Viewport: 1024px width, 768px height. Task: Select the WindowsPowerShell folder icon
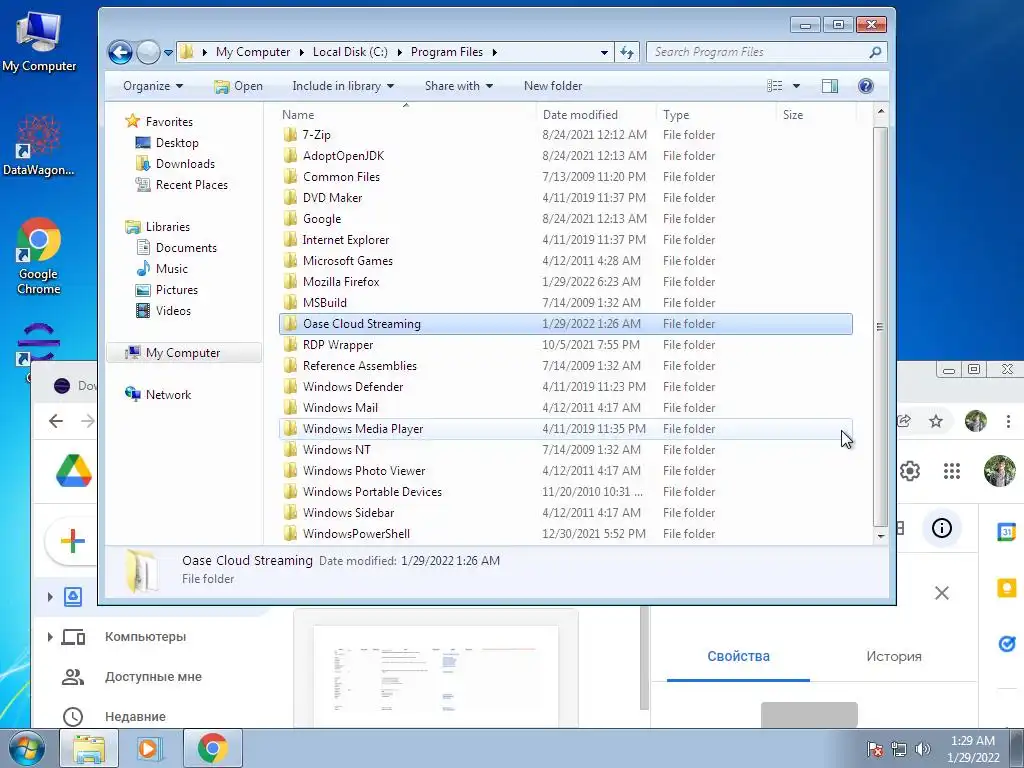coord(291,534)
